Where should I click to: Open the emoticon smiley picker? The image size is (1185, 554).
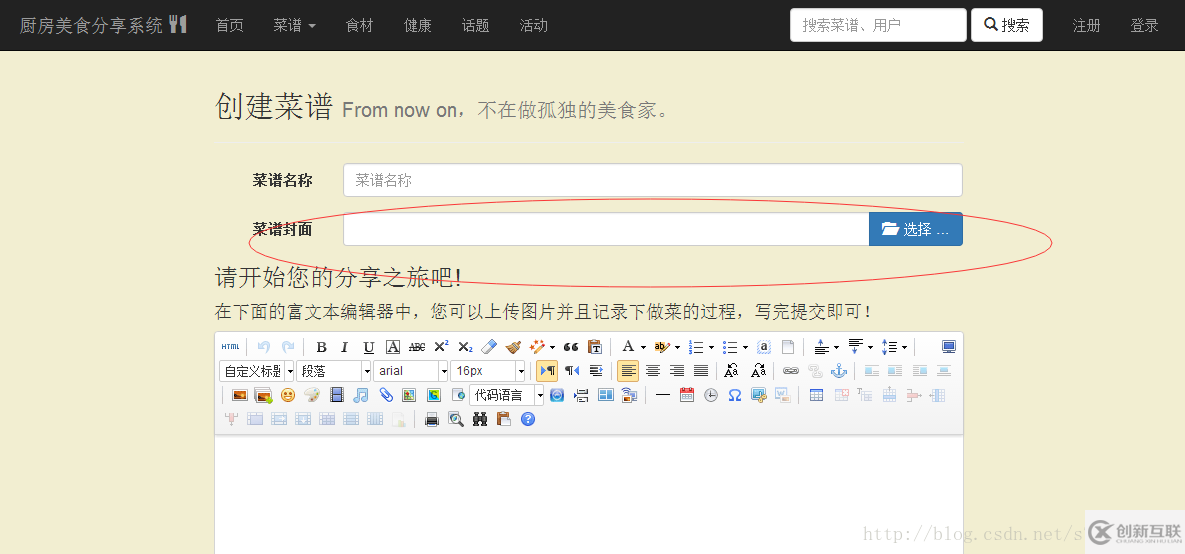point(288,395)
